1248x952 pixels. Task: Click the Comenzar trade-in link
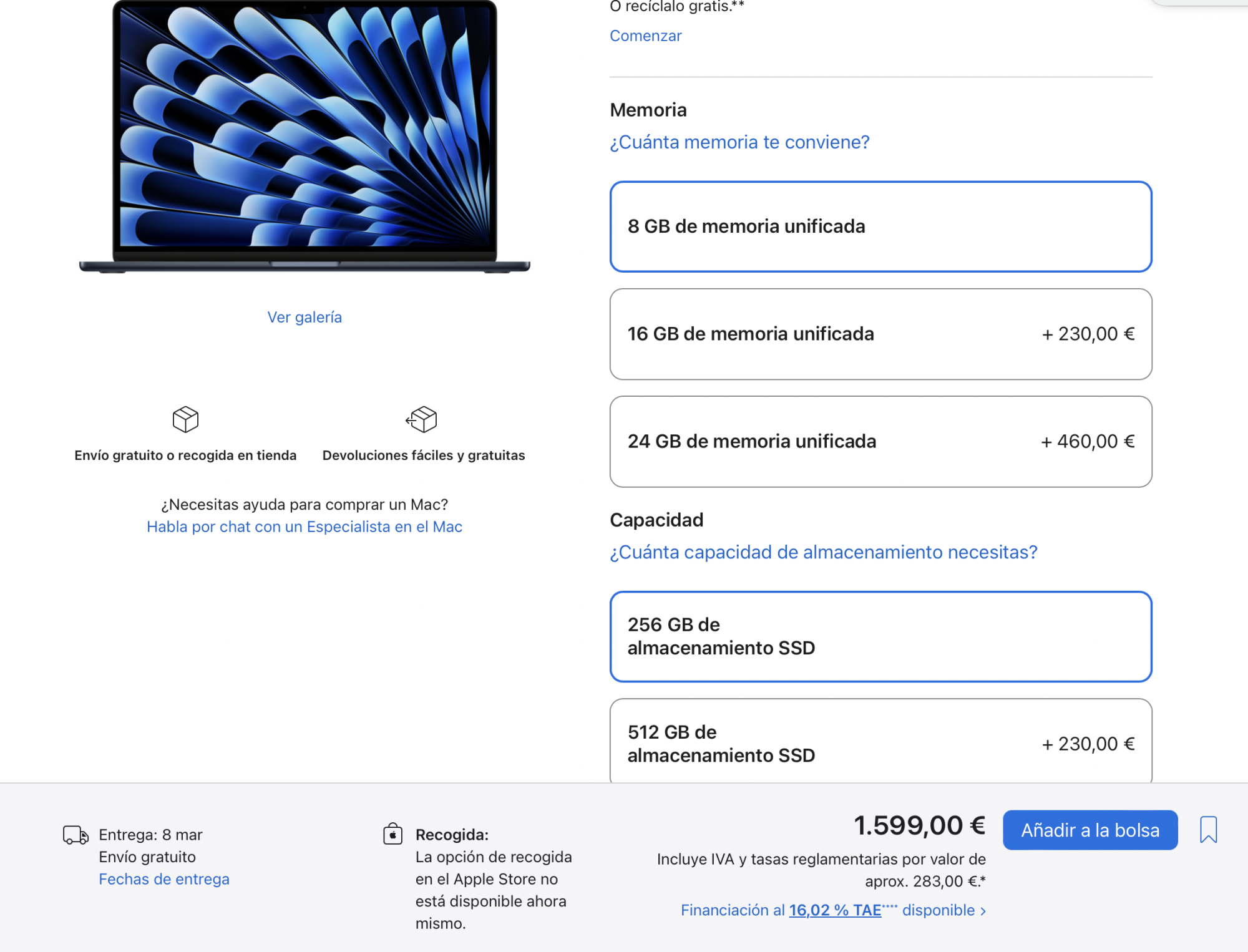coord(645,36)
